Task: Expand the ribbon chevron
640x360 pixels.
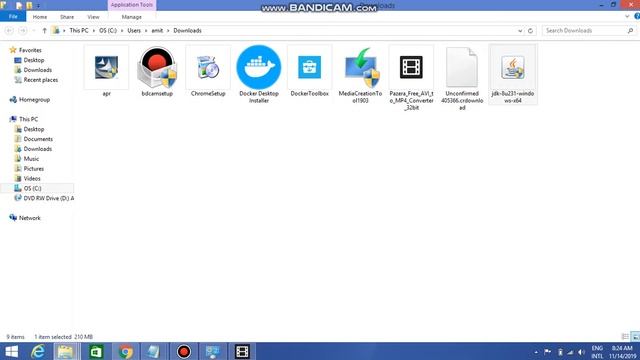Action: tap(627, 17)
